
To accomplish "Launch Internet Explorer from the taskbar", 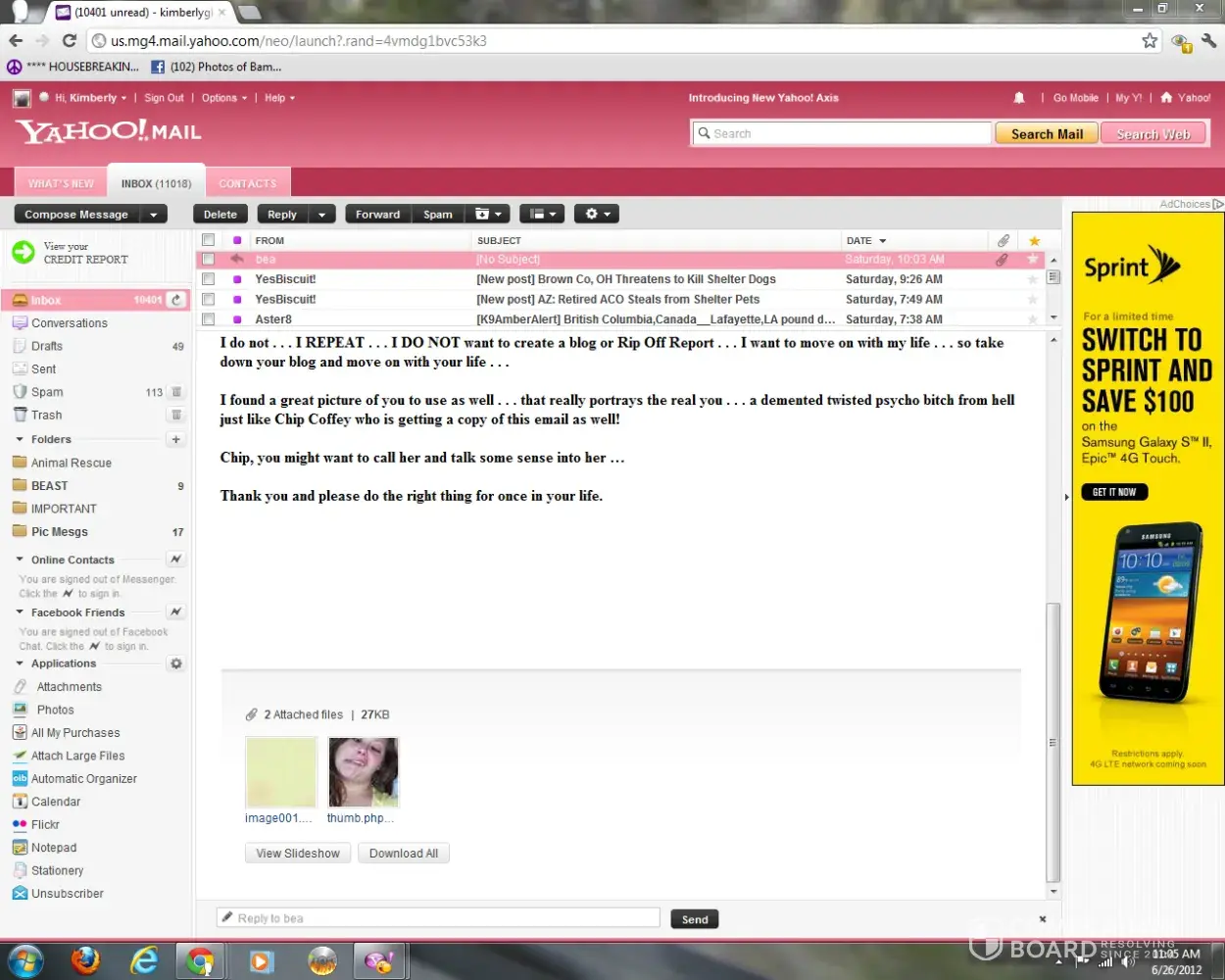I will tap(145, 961).
